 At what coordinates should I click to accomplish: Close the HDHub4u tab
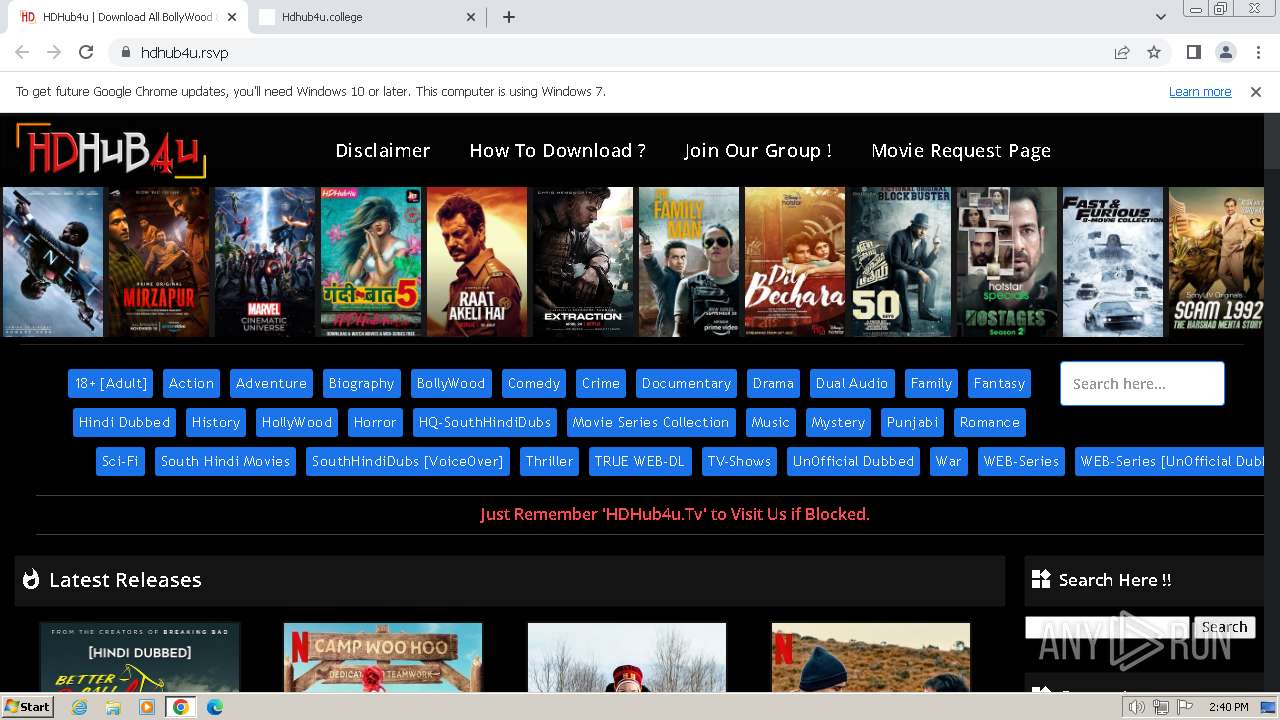tap(232, 17)
